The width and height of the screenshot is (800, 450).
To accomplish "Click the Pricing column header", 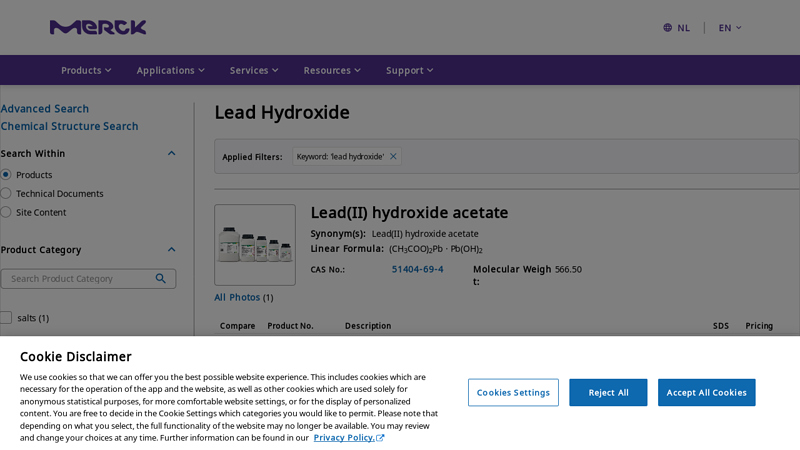I will pyautogui.click(x=759, y=326).
